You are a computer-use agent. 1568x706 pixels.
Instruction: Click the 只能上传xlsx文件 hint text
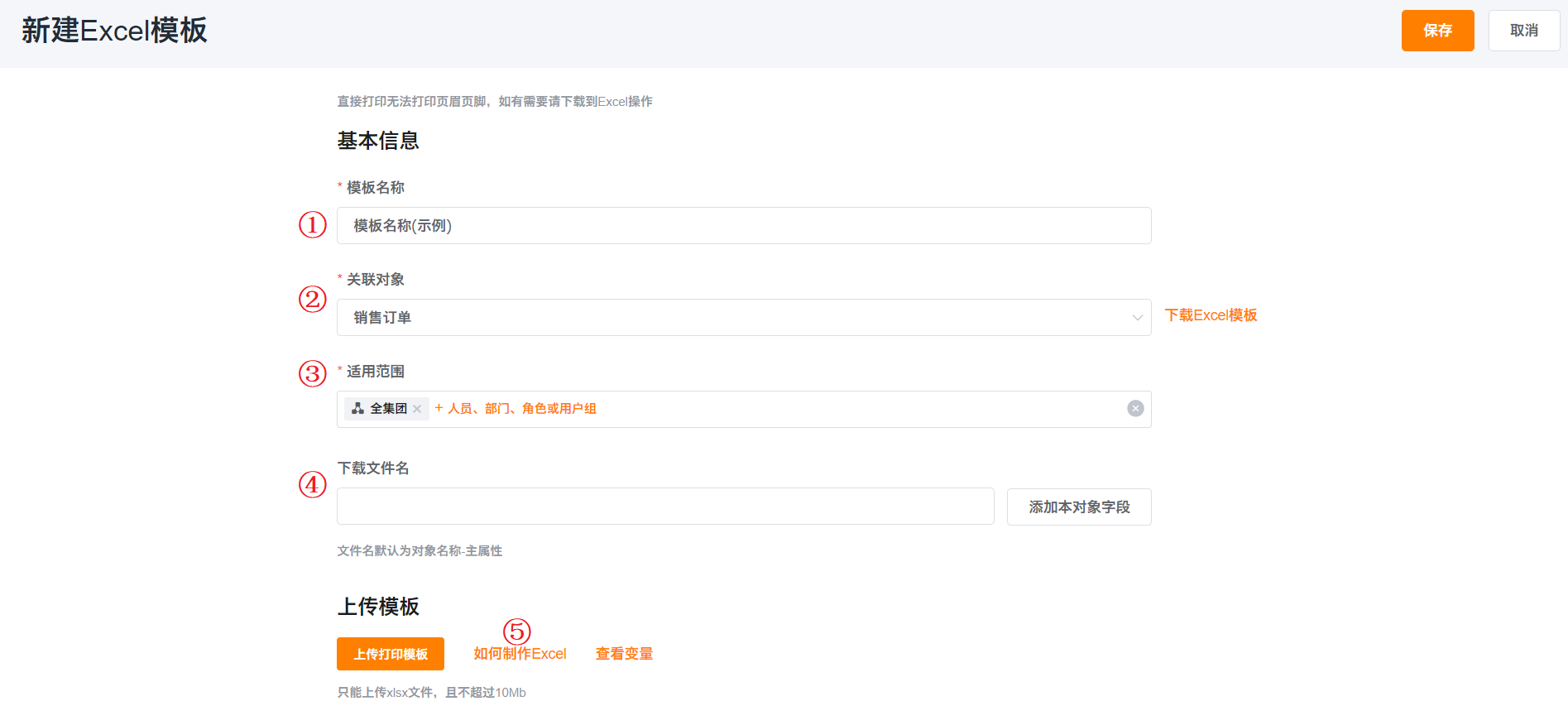(x=431, y=693)
